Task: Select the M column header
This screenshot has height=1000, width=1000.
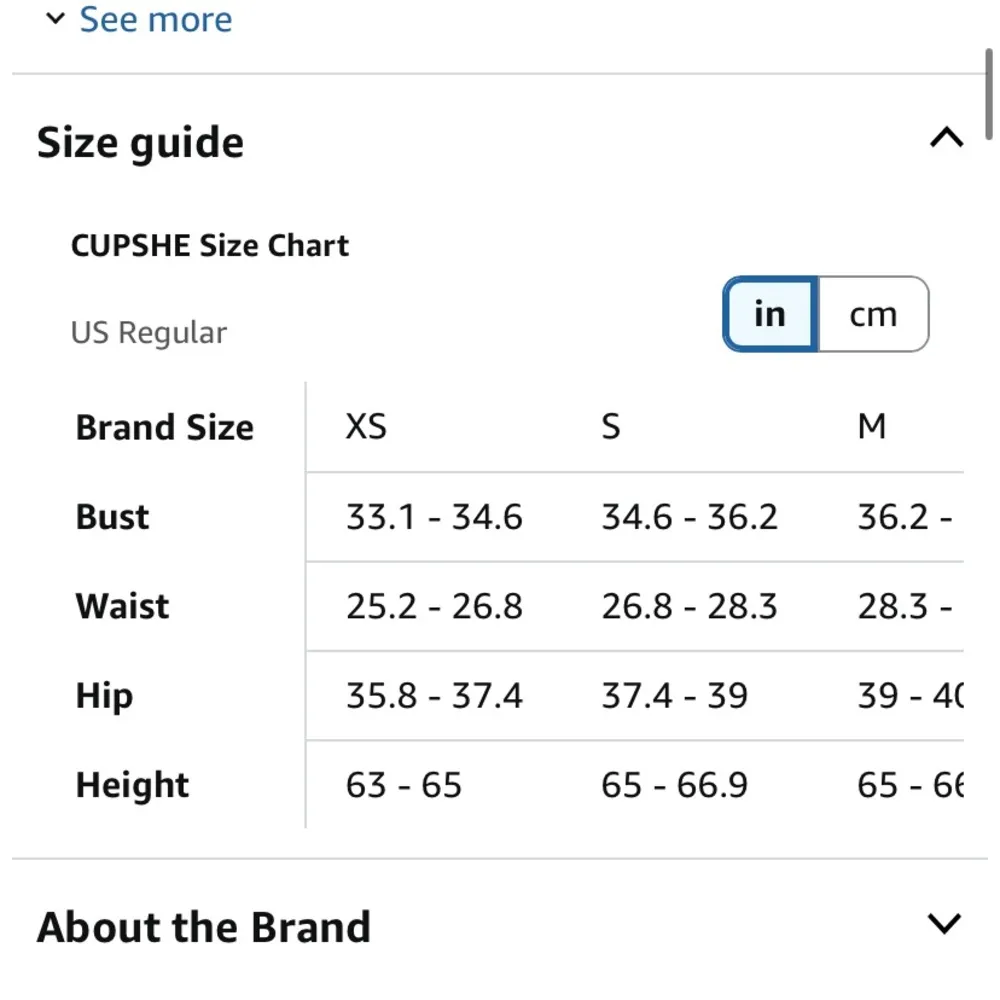Action: pos(873,427)
